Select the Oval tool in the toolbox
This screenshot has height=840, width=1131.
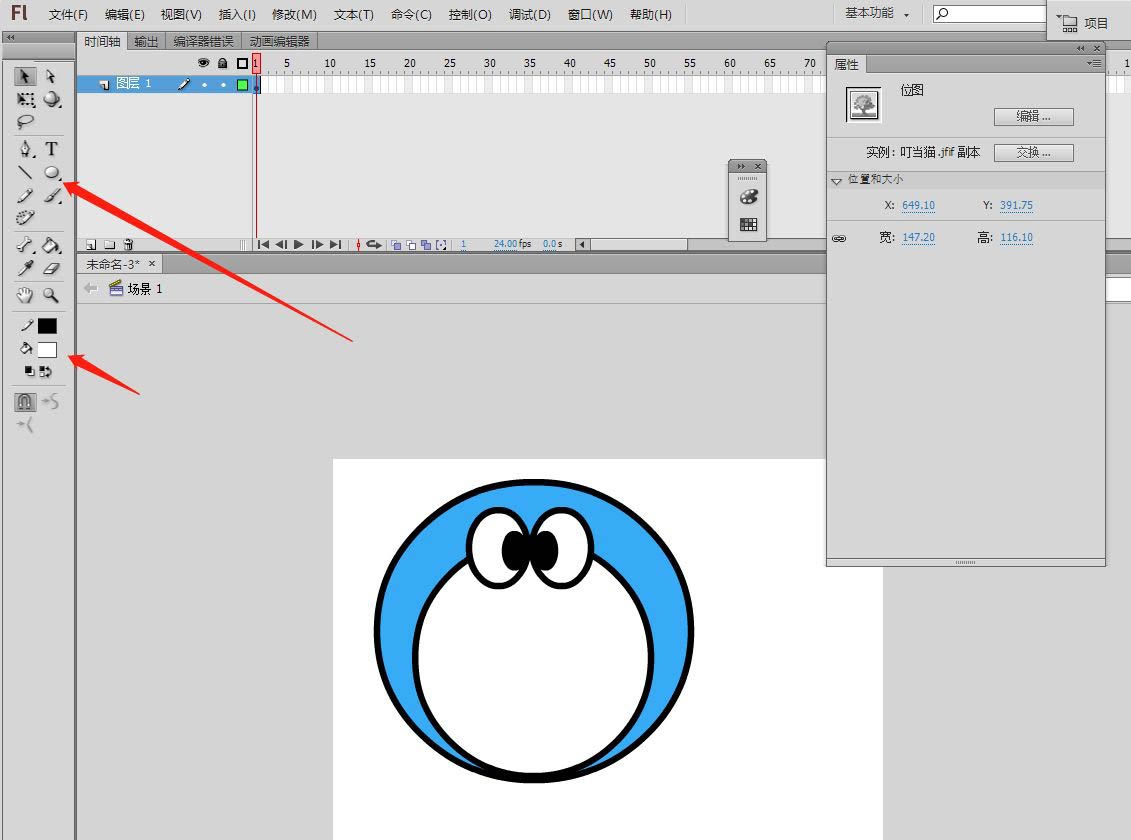[x=52, y=172]
